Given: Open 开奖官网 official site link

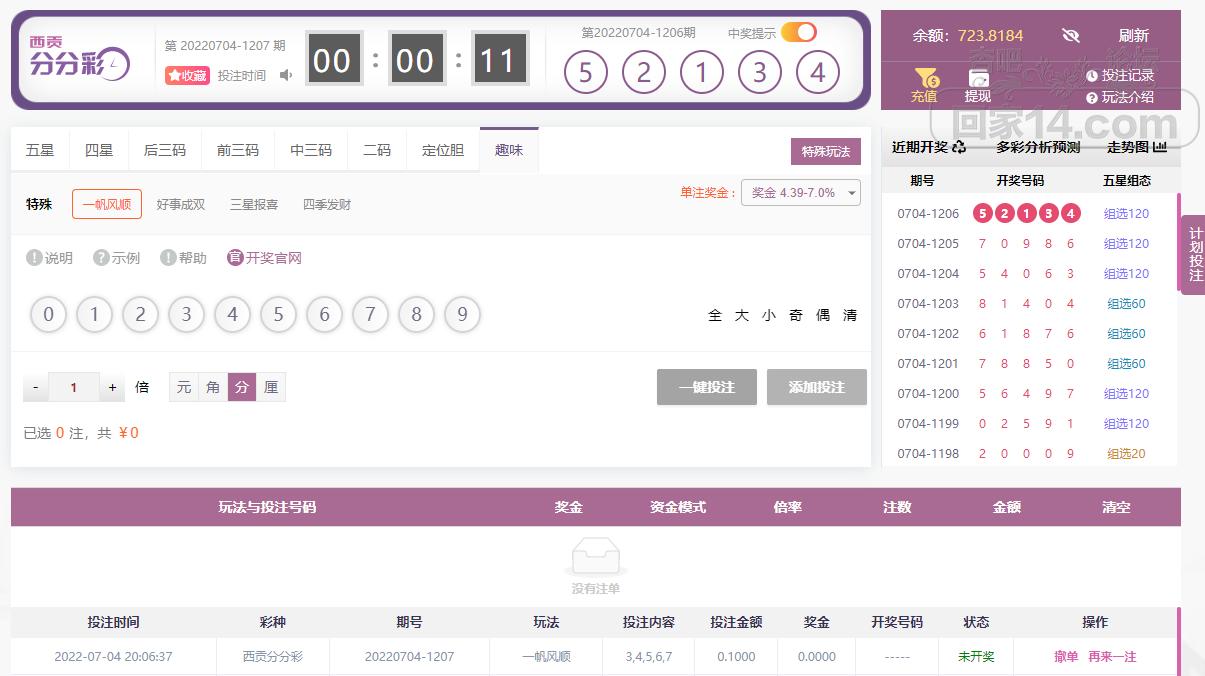Looking at the screenshot, I should pos(264,258).
